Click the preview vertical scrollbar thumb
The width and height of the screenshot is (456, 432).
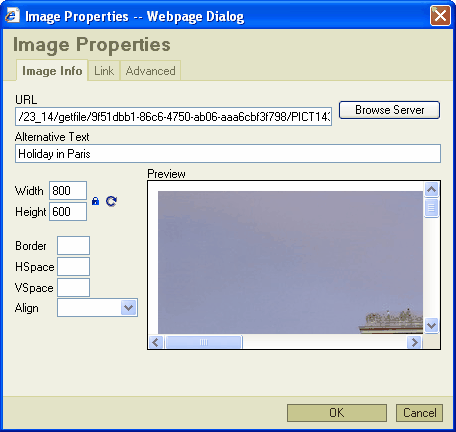pyautogui.click(x=431, y=208)
